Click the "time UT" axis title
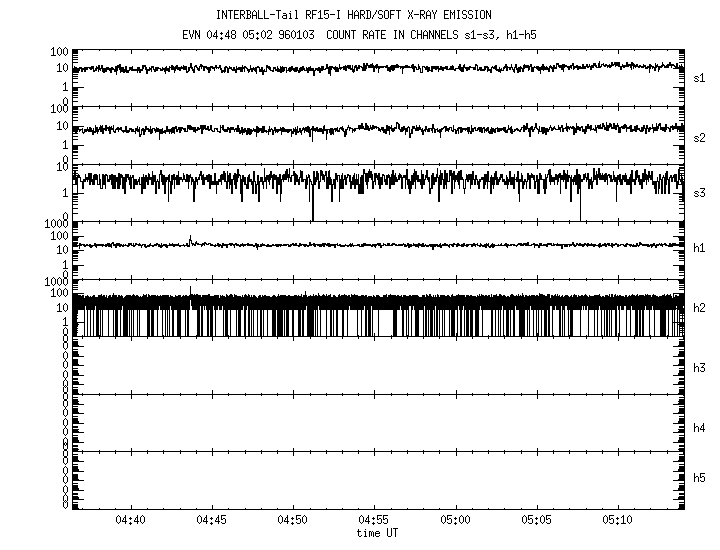Image resolution: width=720 pixels, height=550 pixels. click(378, 533)
